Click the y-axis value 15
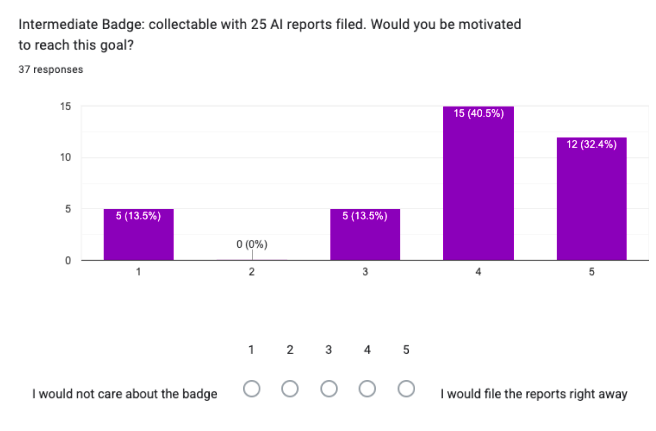The height and width of the screenshot is (431, 656). tap(65, 106)
